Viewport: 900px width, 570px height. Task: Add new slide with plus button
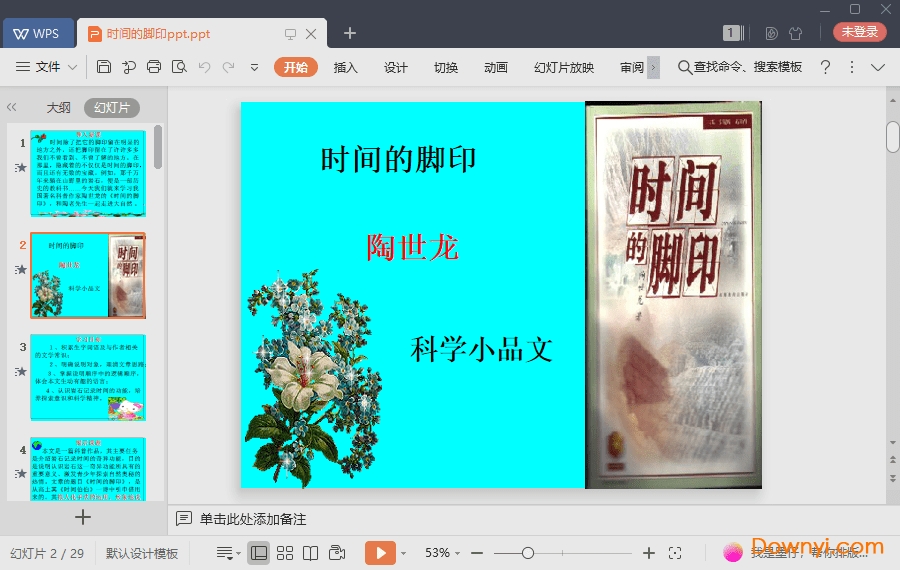coord(83,517)
